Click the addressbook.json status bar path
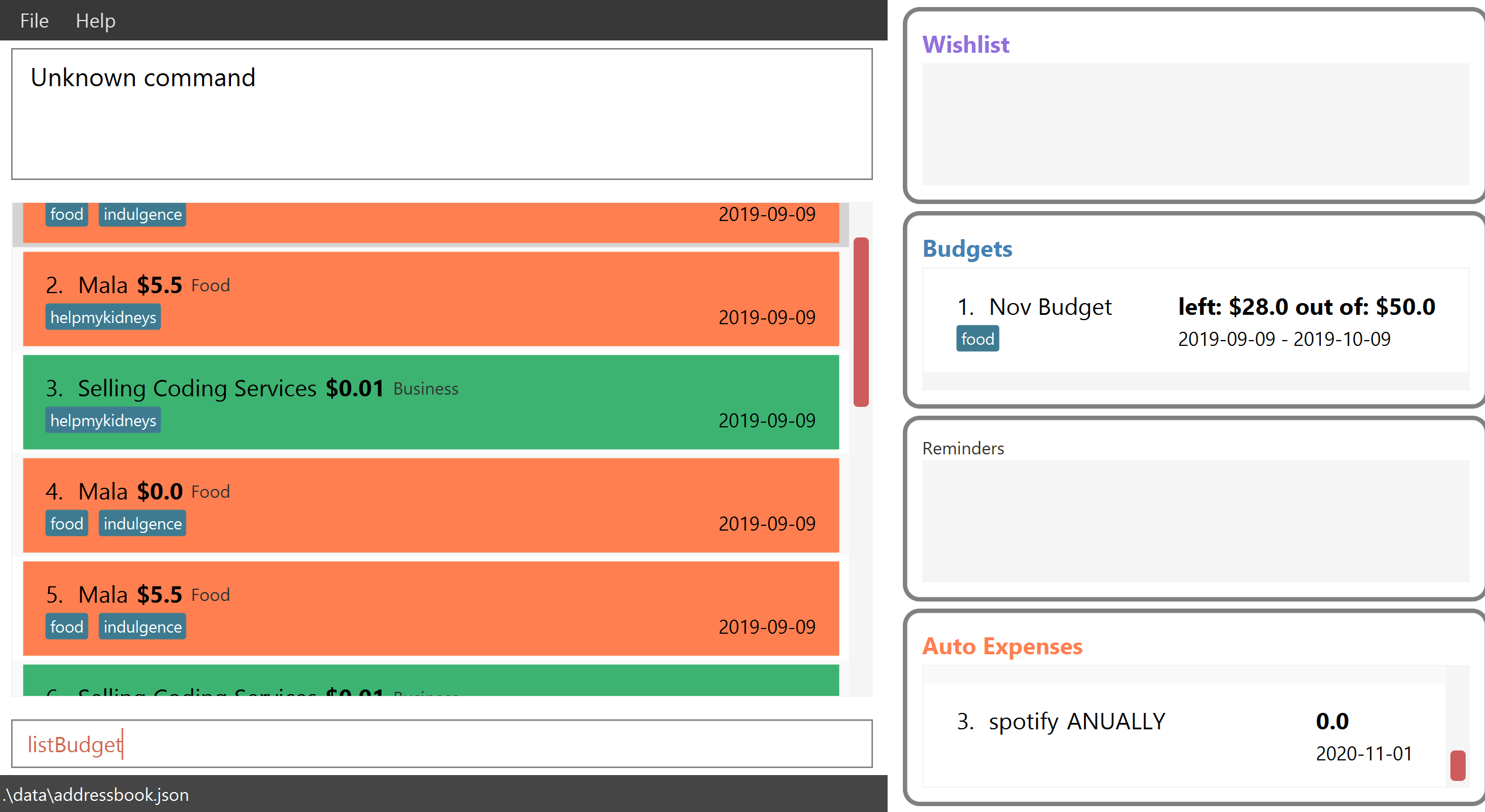This screenshot has width=1485, height=812. coord(96,795)
